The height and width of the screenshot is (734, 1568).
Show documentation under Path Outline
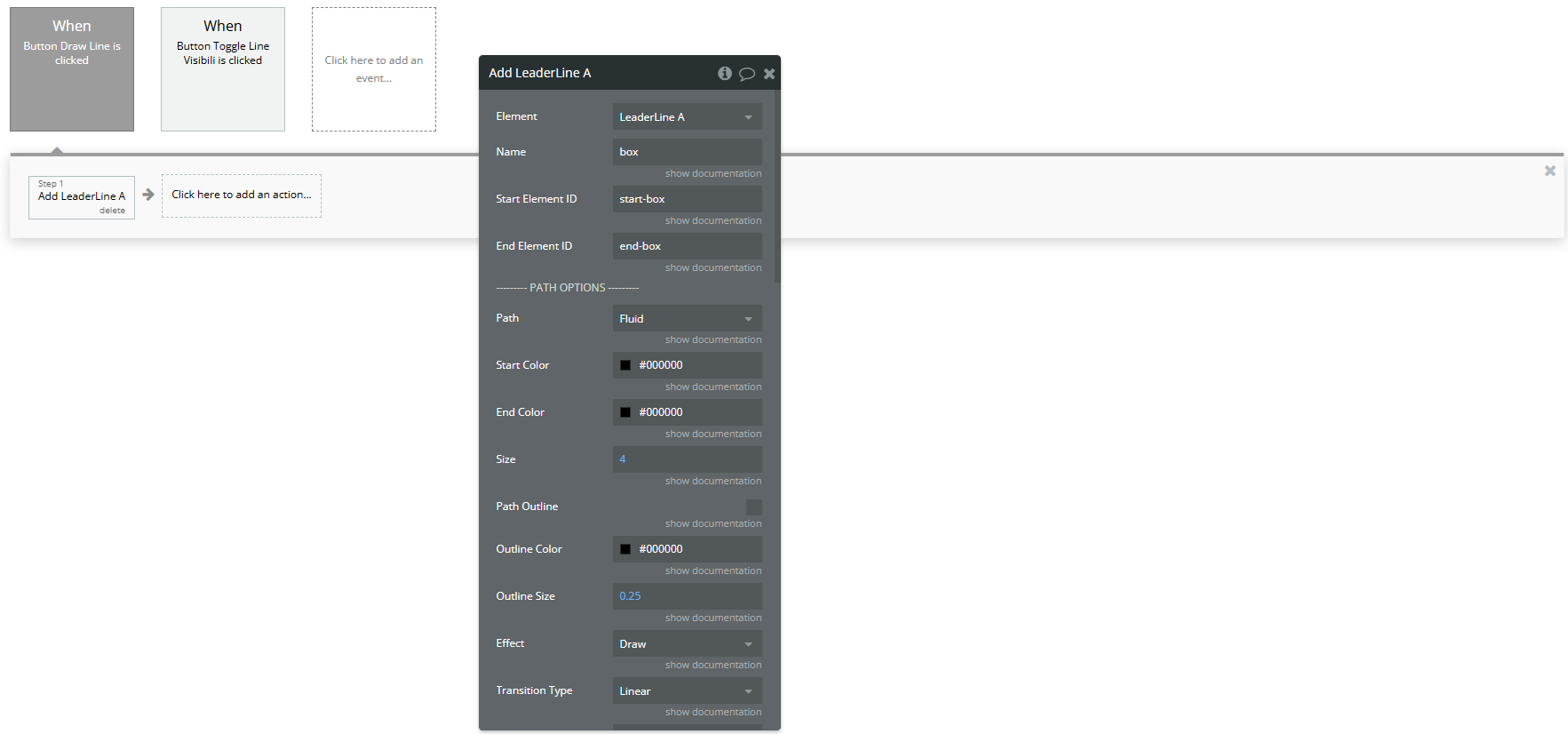(x=713, y=523)
